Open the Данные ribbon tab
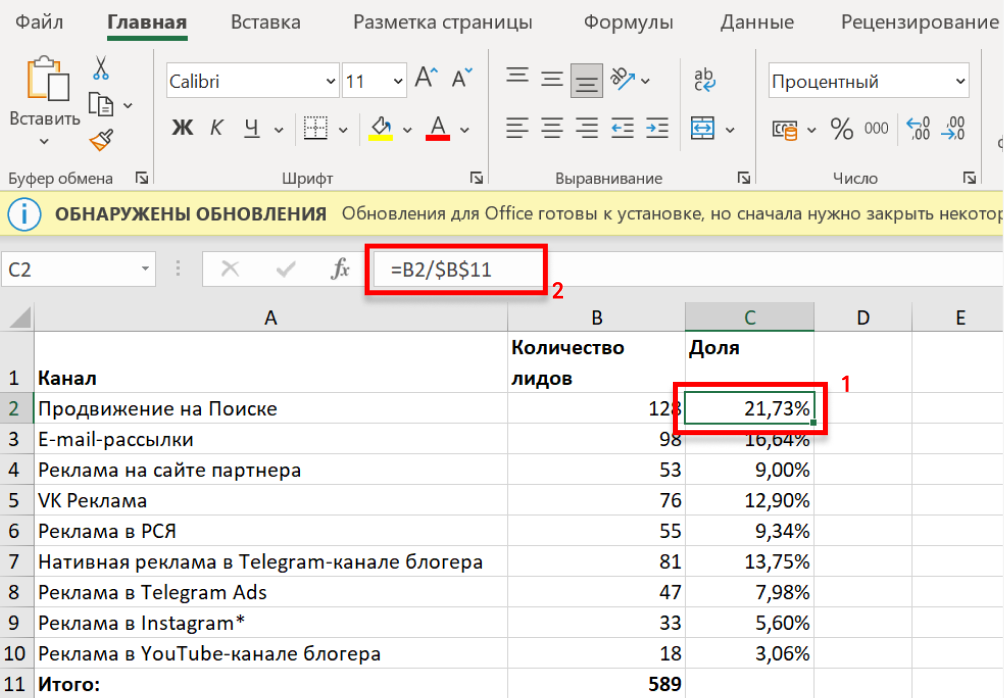The image size is (1004, 698). [756, 21]
